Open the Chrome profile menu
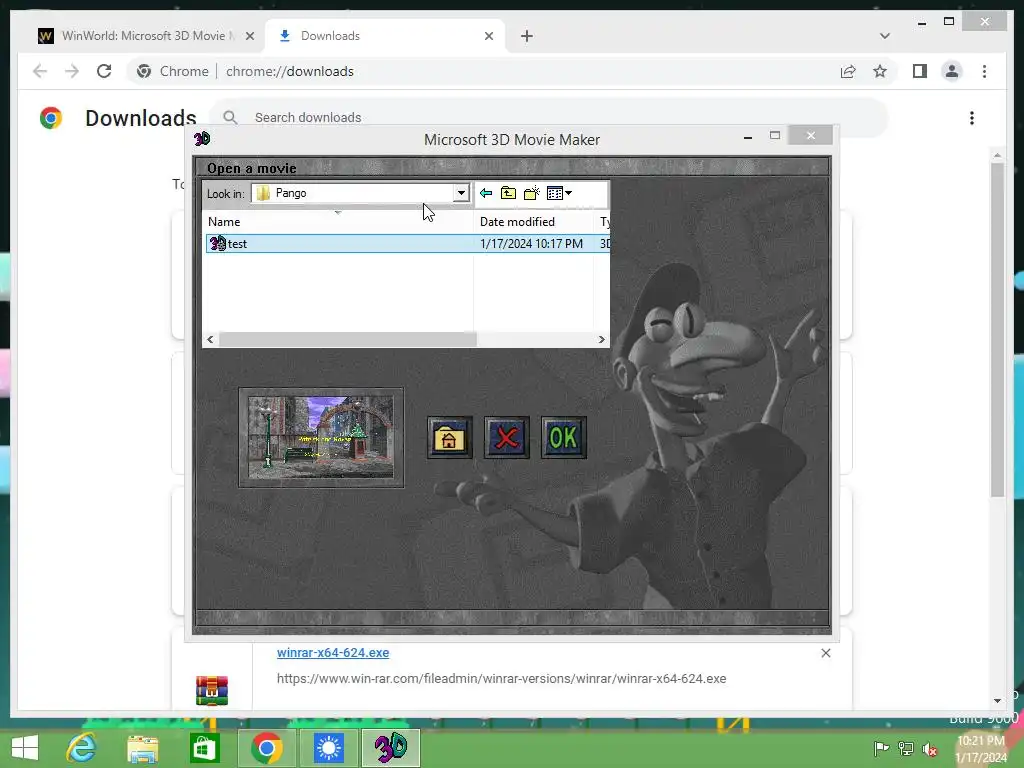 pyautogui.click(x=952, y=71)
